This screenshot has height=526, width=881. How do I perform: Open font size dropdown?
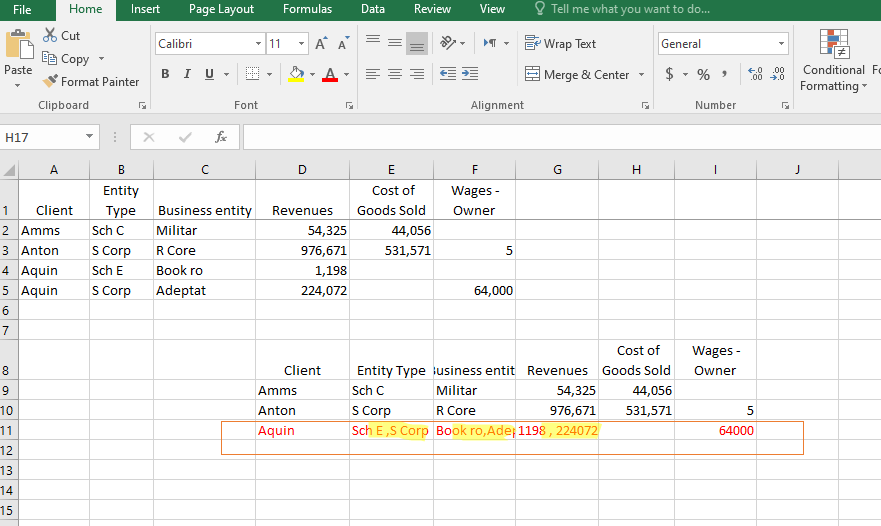click(x=302, y=44)
